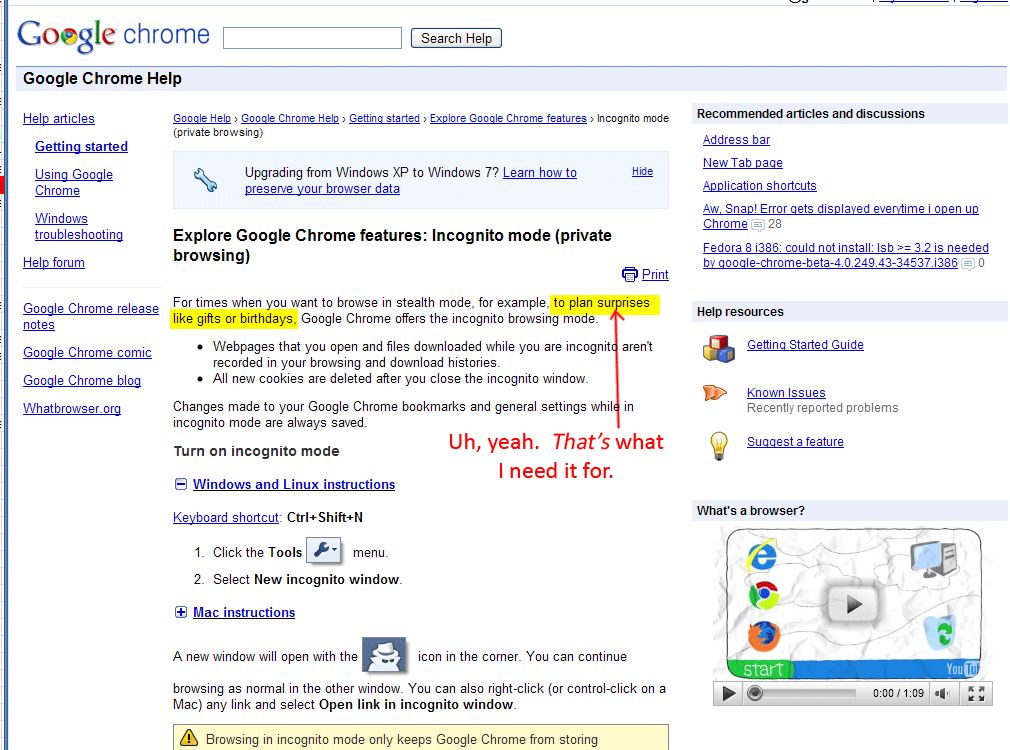Focus the help search input field
The image size is (1010, 750).
click(x=312, y=38)
